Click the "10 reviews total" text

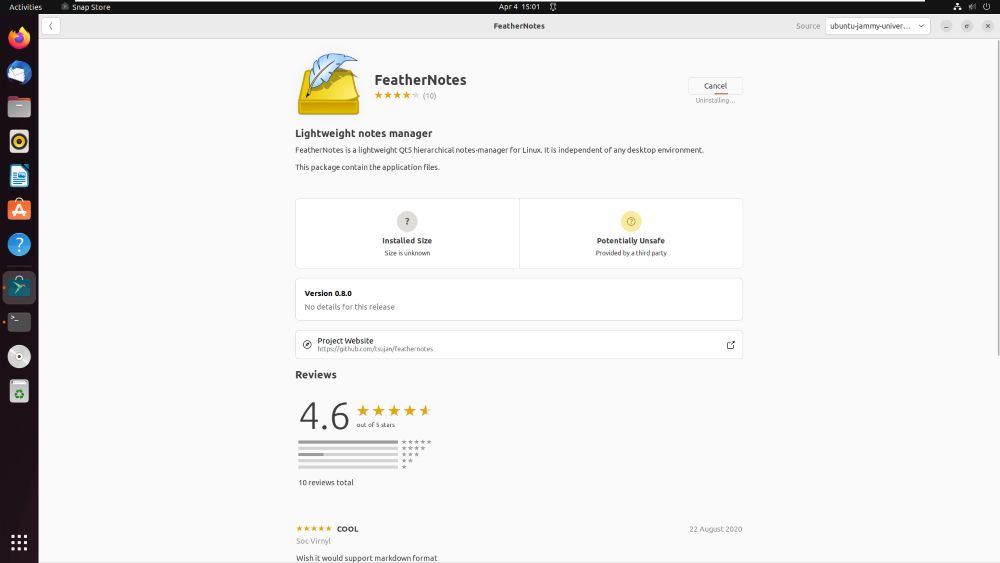(325, 483)
